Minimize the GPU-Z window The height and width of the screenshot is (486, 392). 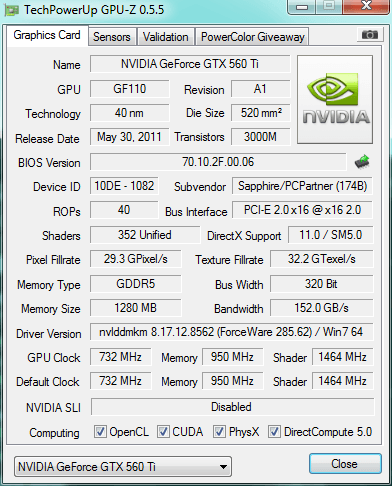point(302,7)
